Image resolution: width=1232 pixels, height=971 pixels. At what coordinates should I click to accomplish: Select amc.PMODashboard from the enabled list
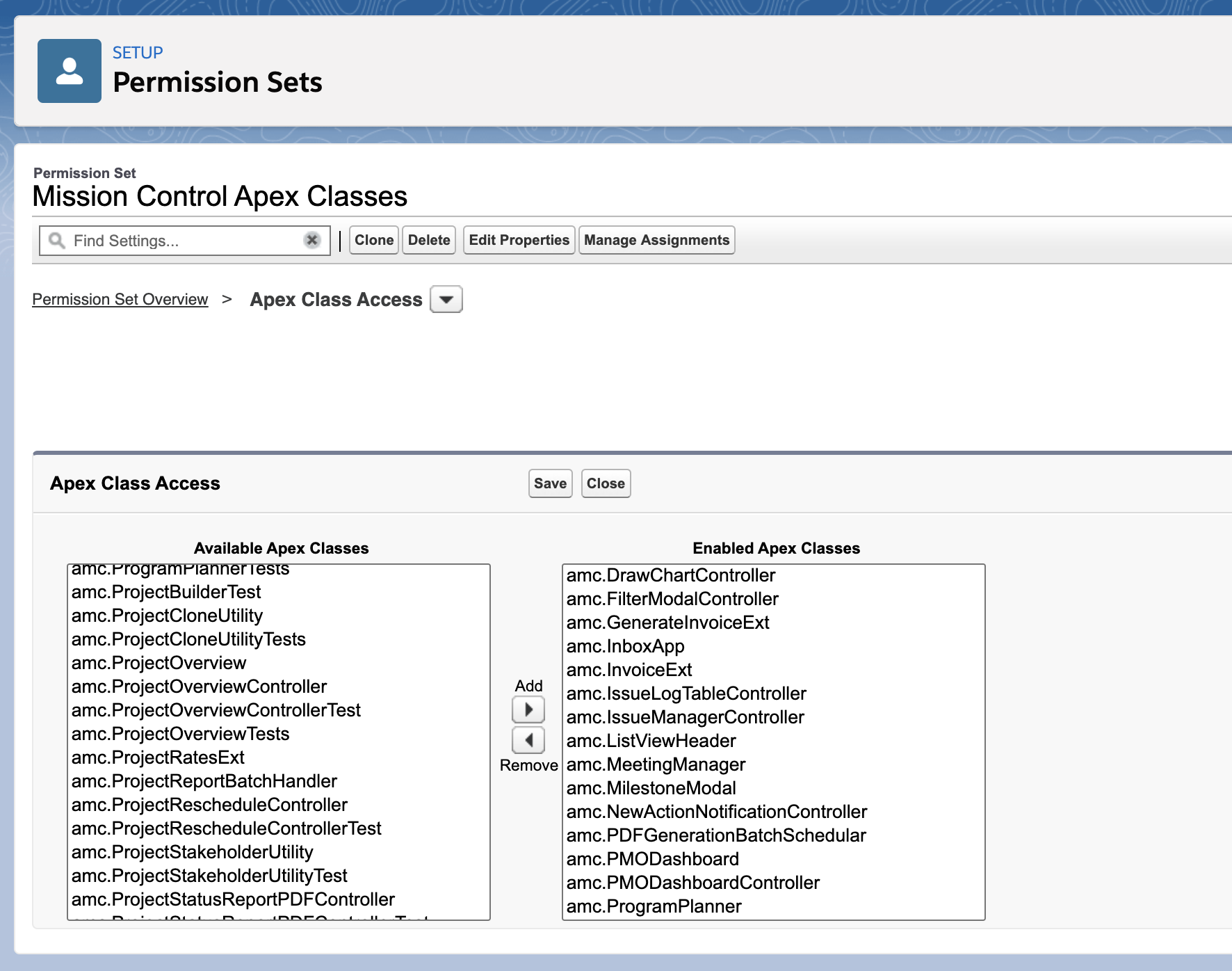pyautogui.click(x=652, y=859)
